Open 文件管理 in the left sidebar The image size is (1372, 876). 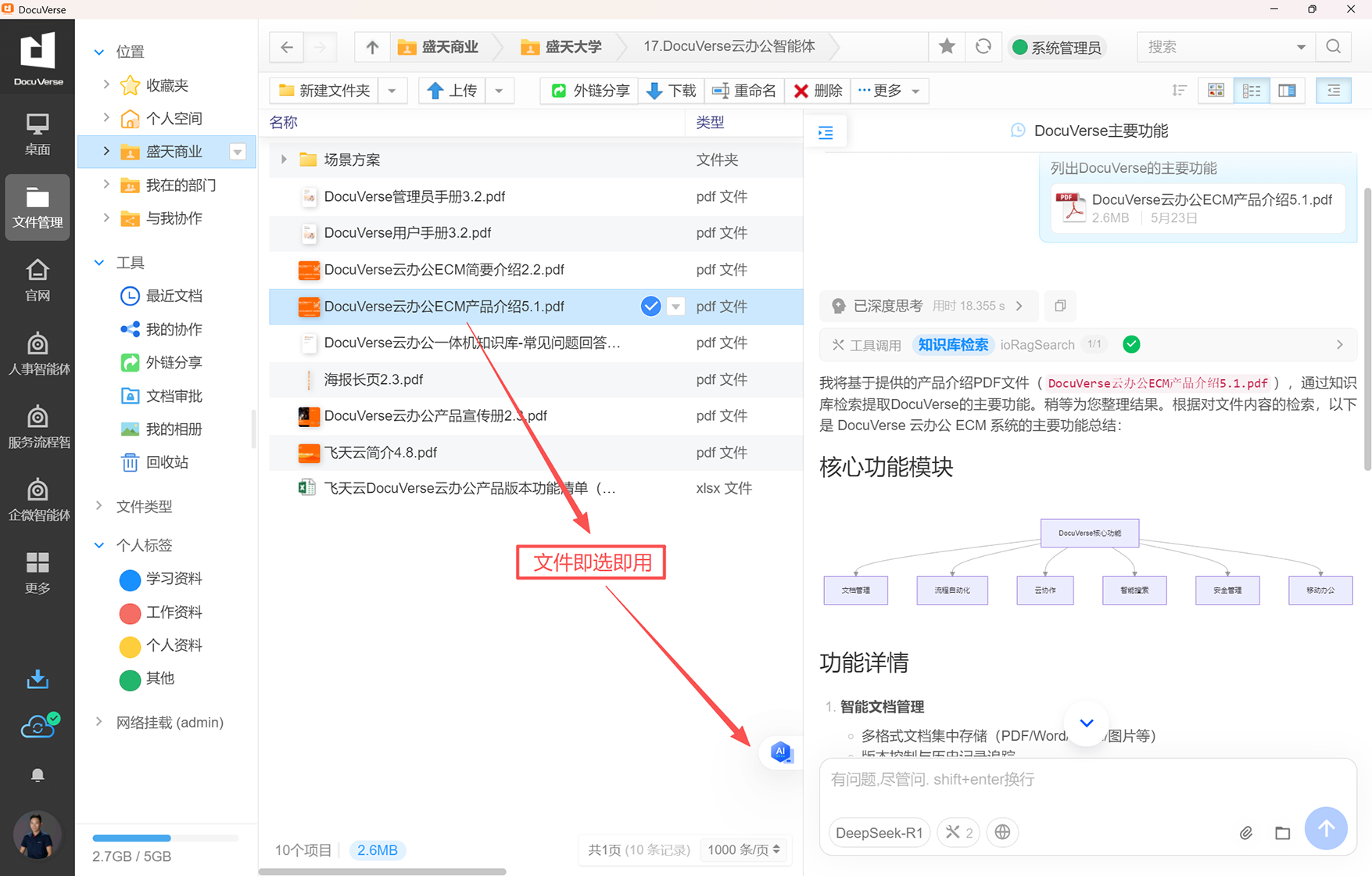pos(38,207)
